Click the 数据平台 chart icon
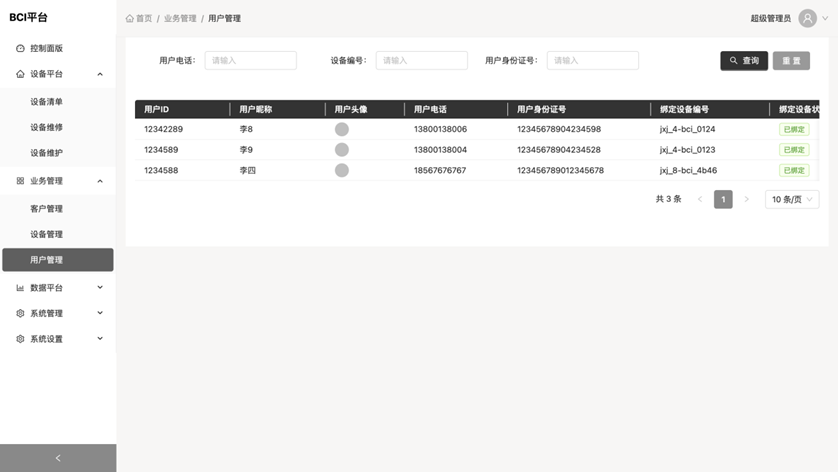This screenshot has height=472, width=838. pyautogui.click(x=20, y=288)
